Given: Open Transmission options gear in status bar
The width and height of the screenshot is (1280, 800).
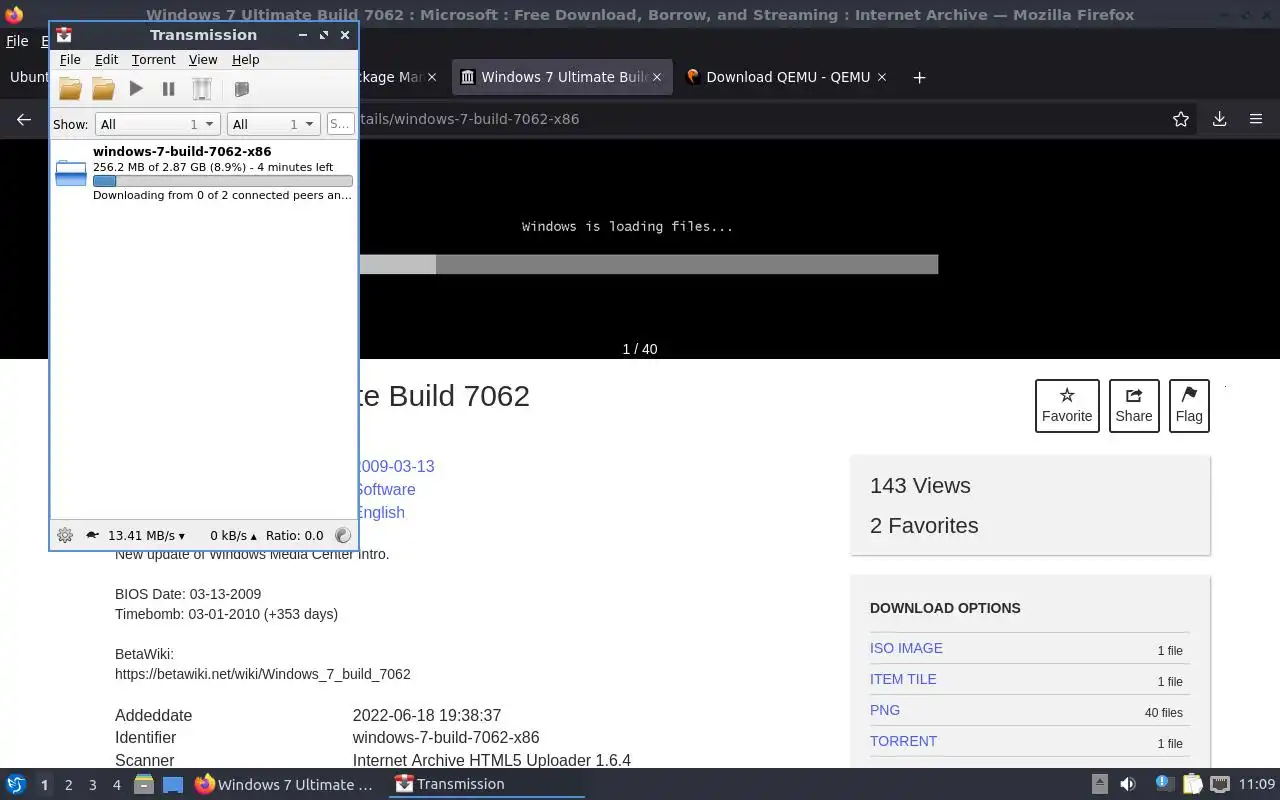Looking at the screenshot, I should [65, 535].
